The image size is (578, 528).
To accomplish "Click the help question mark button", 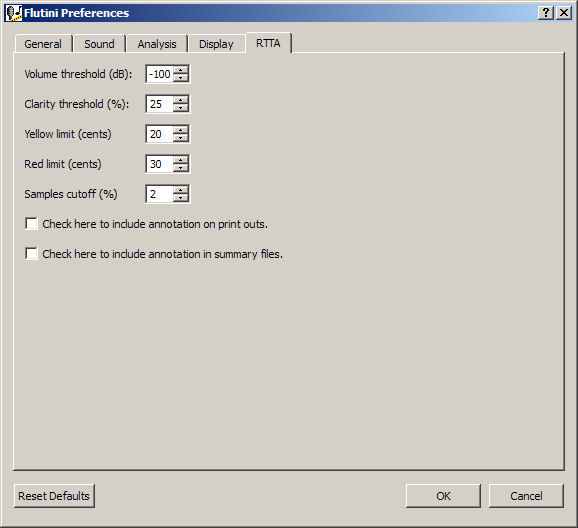I will tap(546, 13).
